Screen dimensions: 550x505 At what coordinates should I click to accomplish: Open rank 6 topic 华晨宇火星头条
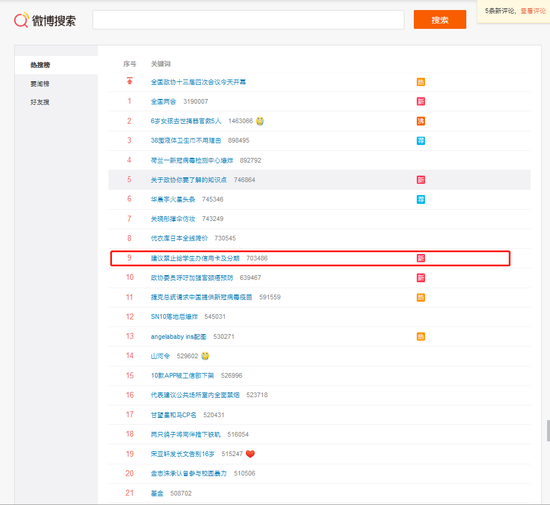[173, 200]
